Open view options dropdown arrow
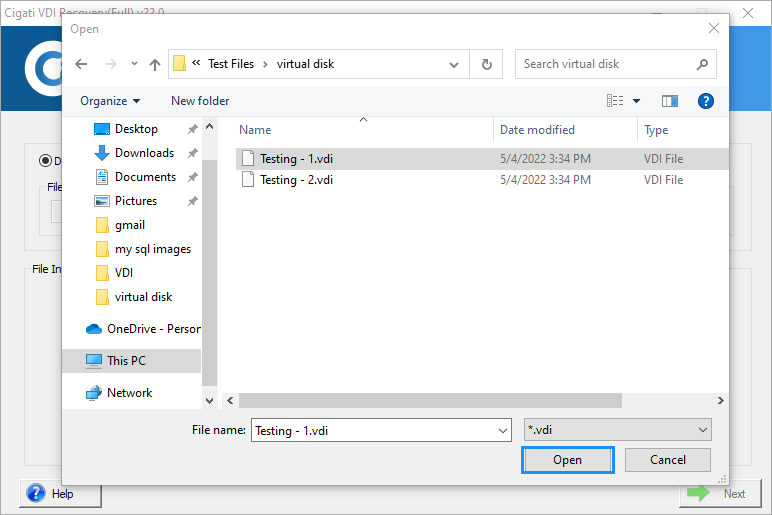 pyautogui.click(x=636, y=101)
